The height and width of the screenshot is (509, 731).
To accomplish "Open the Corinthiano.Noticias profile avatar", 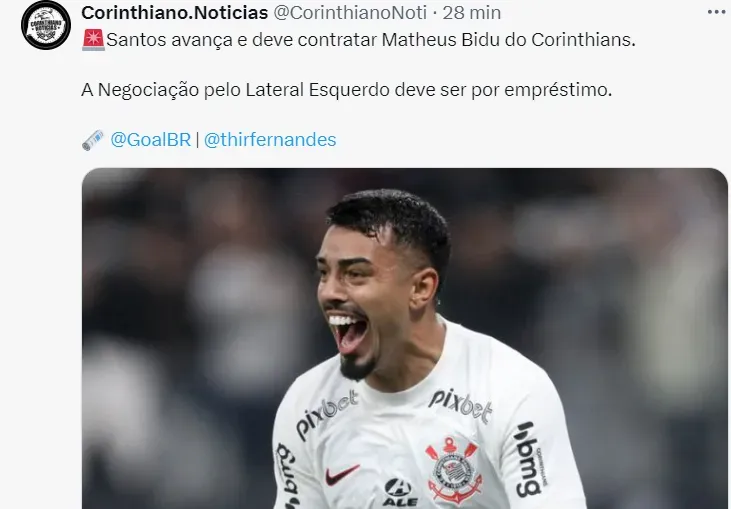I will pyautogui.click(x=46, y=25).
